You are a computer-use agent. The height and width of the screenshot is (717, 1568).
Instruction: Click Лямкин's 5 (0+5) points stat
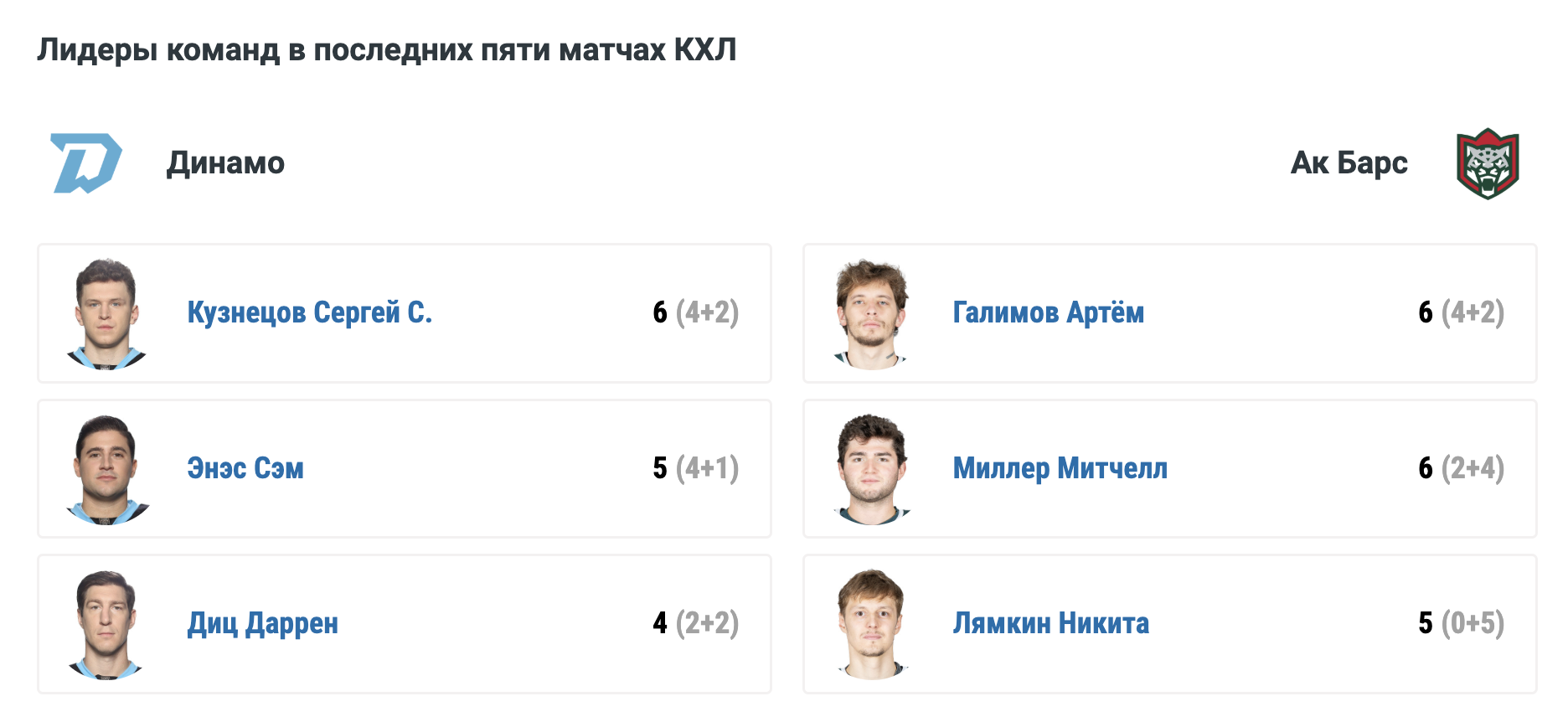1461,623
